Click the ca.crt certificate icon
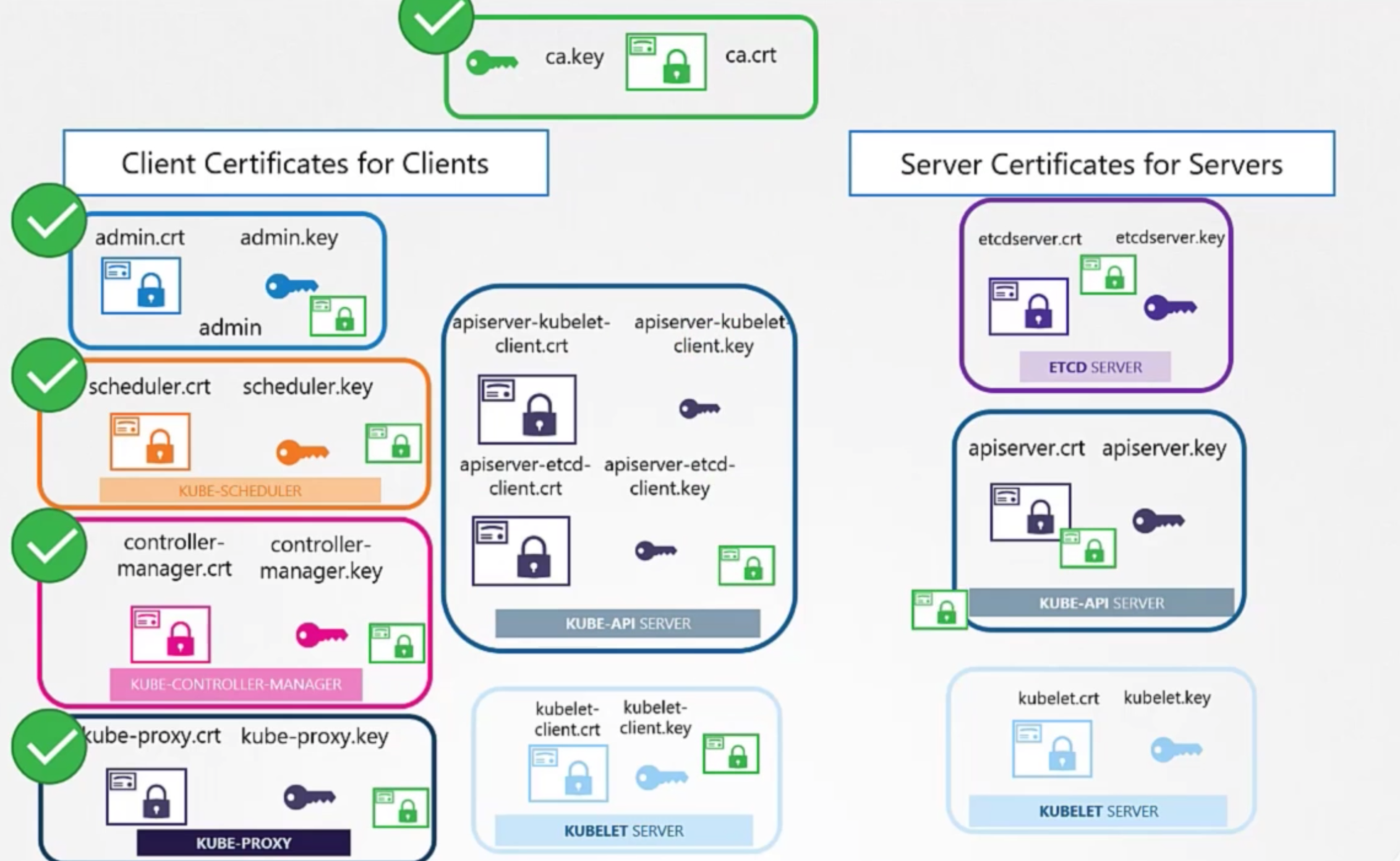The image size is (1400, 861). coord(666,62)
